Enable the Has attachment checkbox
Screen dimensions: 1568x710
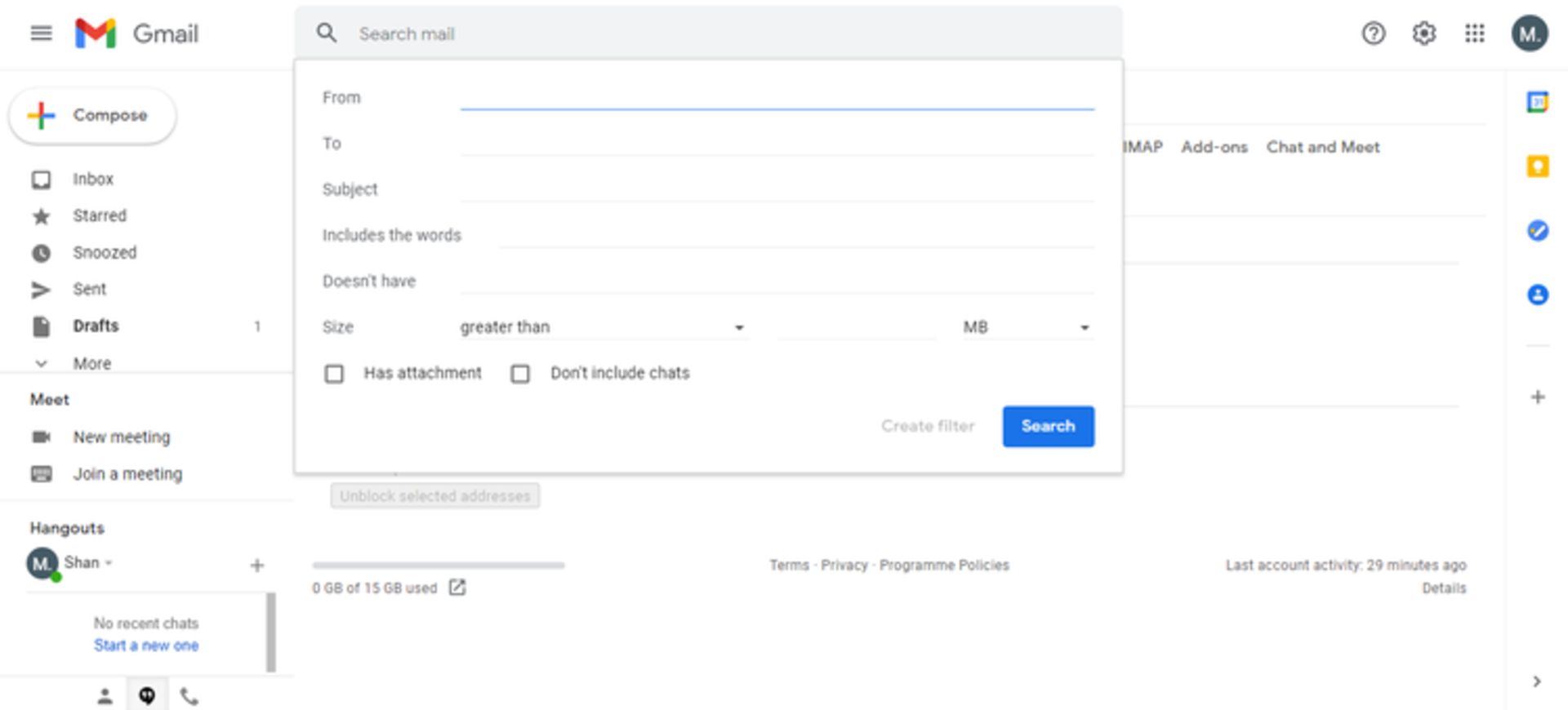334,374
